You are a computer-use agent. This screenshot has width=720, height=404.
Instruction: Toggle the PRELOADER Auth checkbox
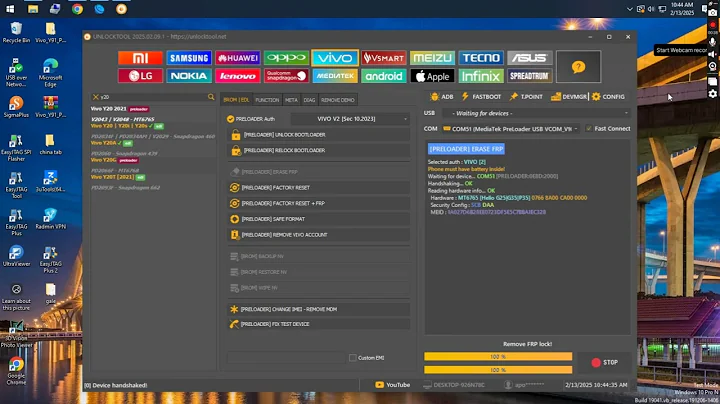[231, 119]
